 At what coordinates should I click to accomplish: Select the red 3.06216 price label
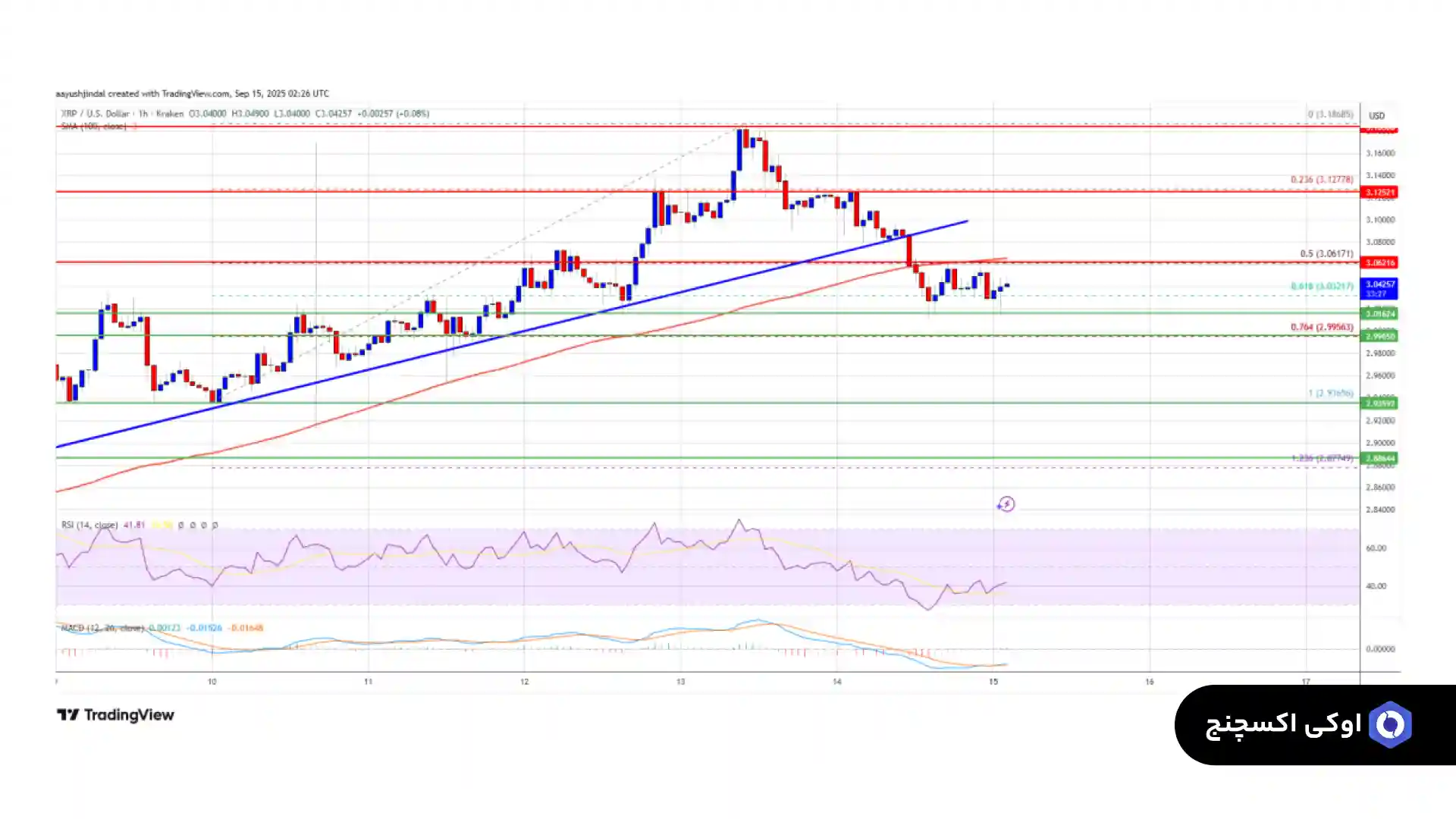click(1379, 262)
